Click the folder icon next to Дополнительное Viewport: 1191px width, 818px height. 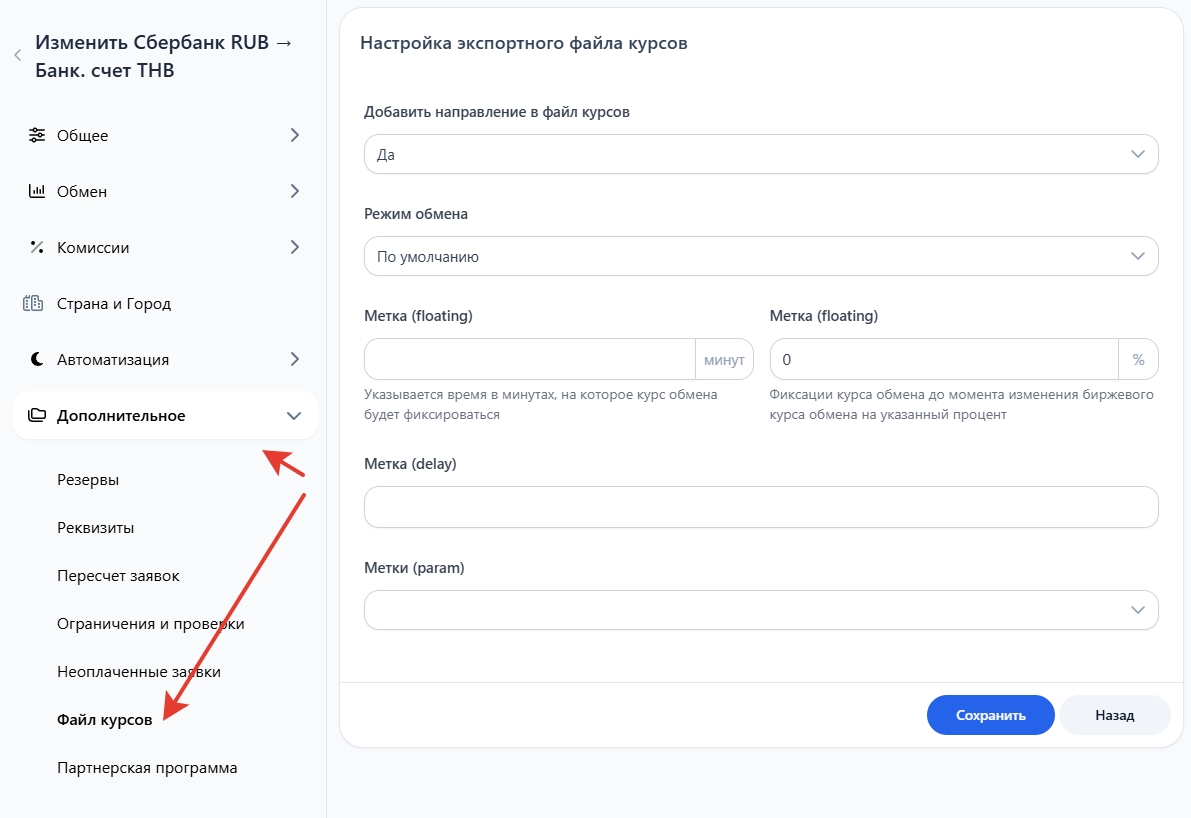pos(37,415)
